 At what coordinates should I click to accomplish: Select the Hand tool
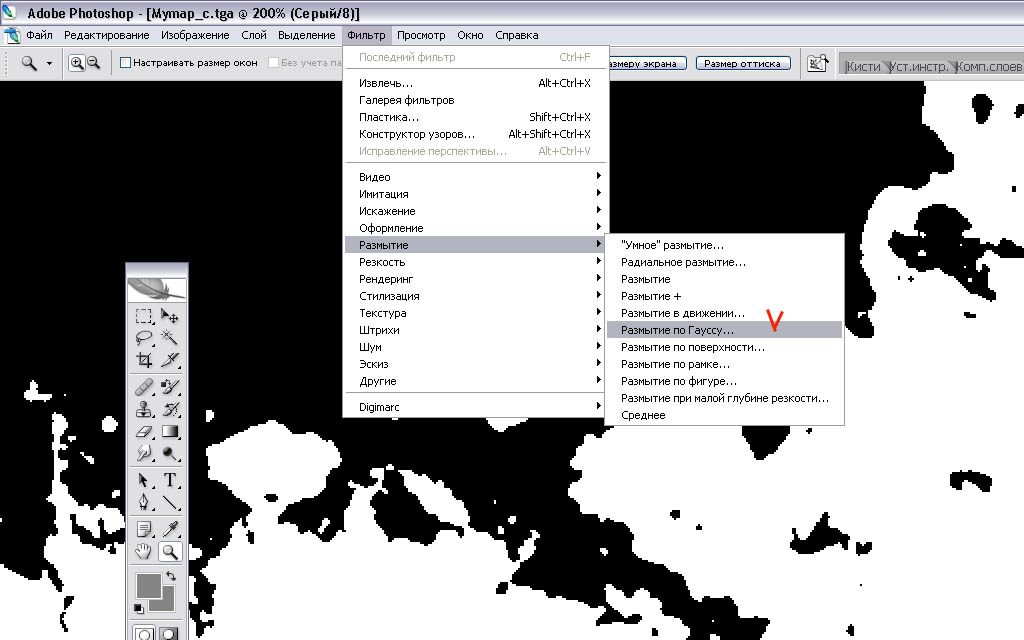pyautogui.click(x=144, y=552)
